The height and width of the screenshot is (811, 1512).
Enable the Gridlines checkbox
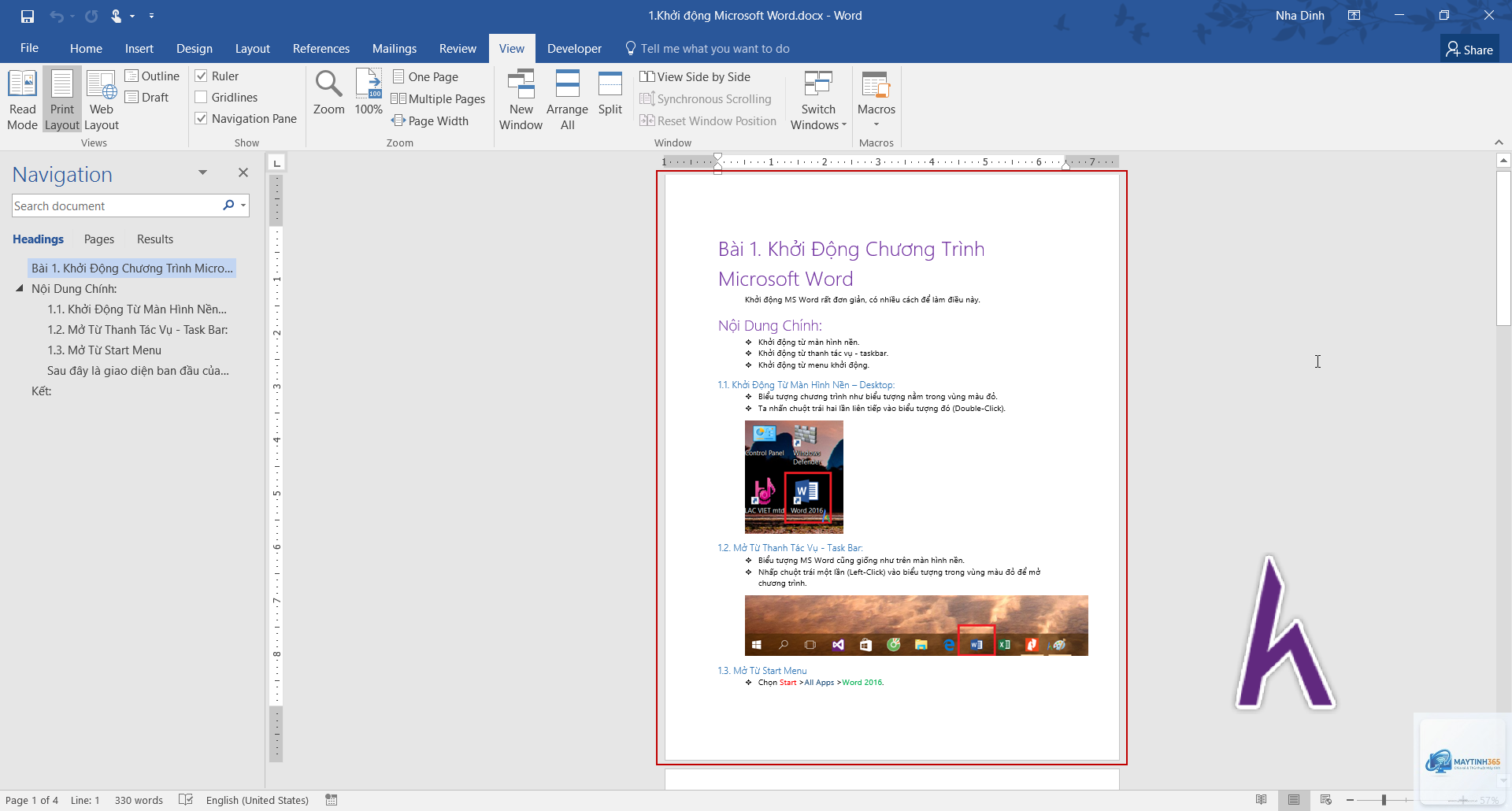point(202,98)
